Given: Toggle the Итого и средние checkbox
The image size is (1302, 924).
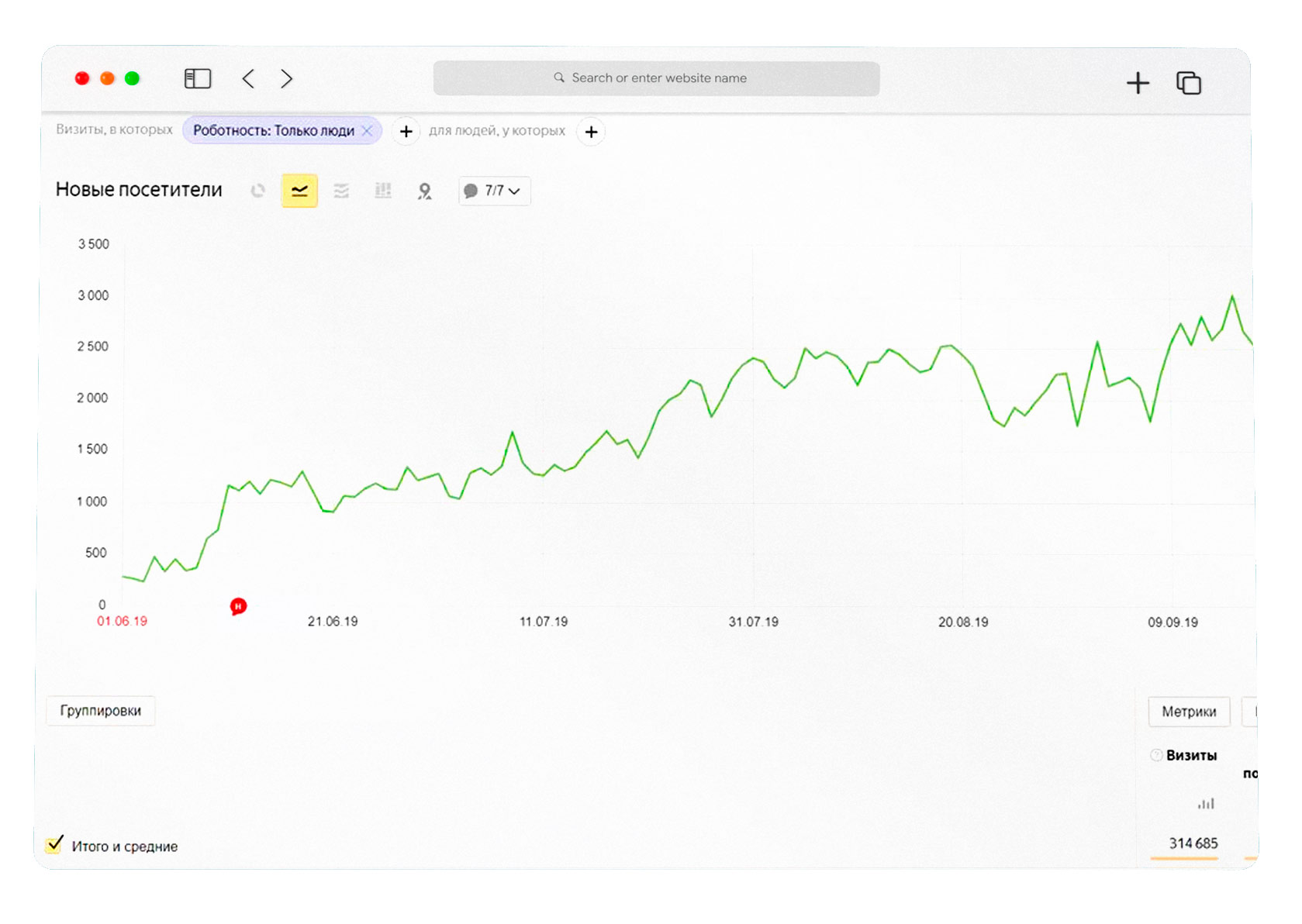Looking at the screenshot, I should (x=54, y=844).
